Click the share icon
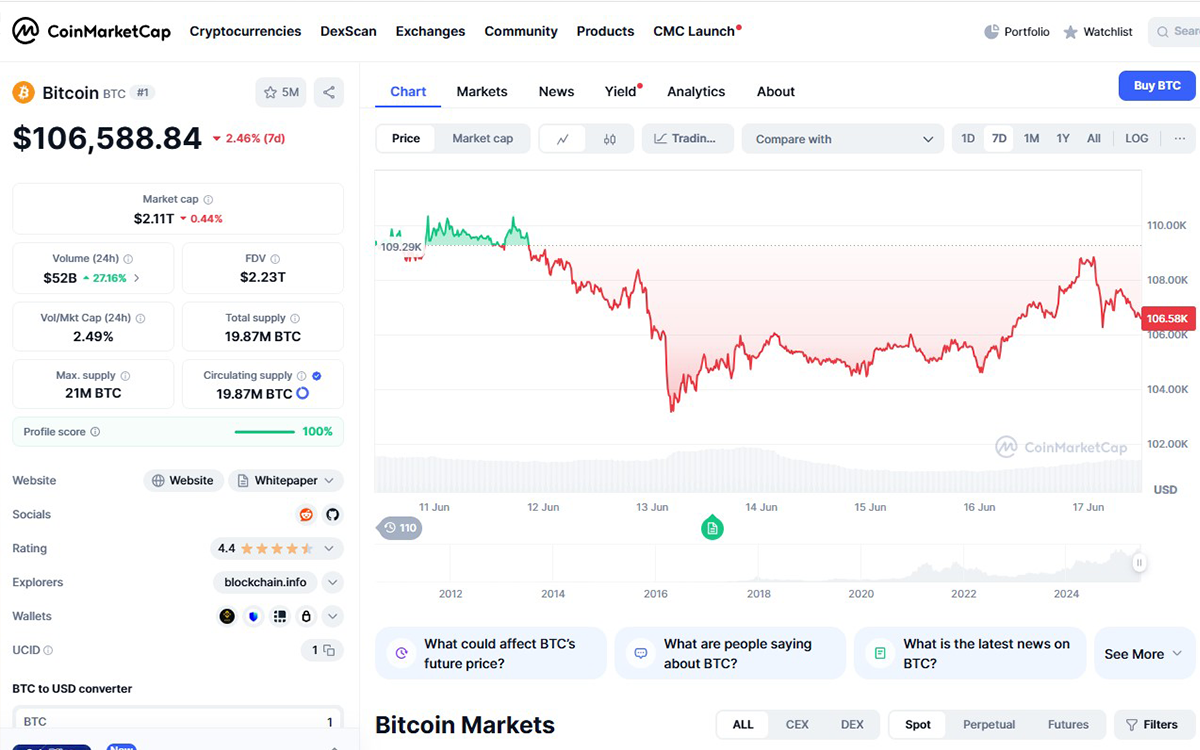This screenshot has height=750, width=1200. (x=328, y=92)
